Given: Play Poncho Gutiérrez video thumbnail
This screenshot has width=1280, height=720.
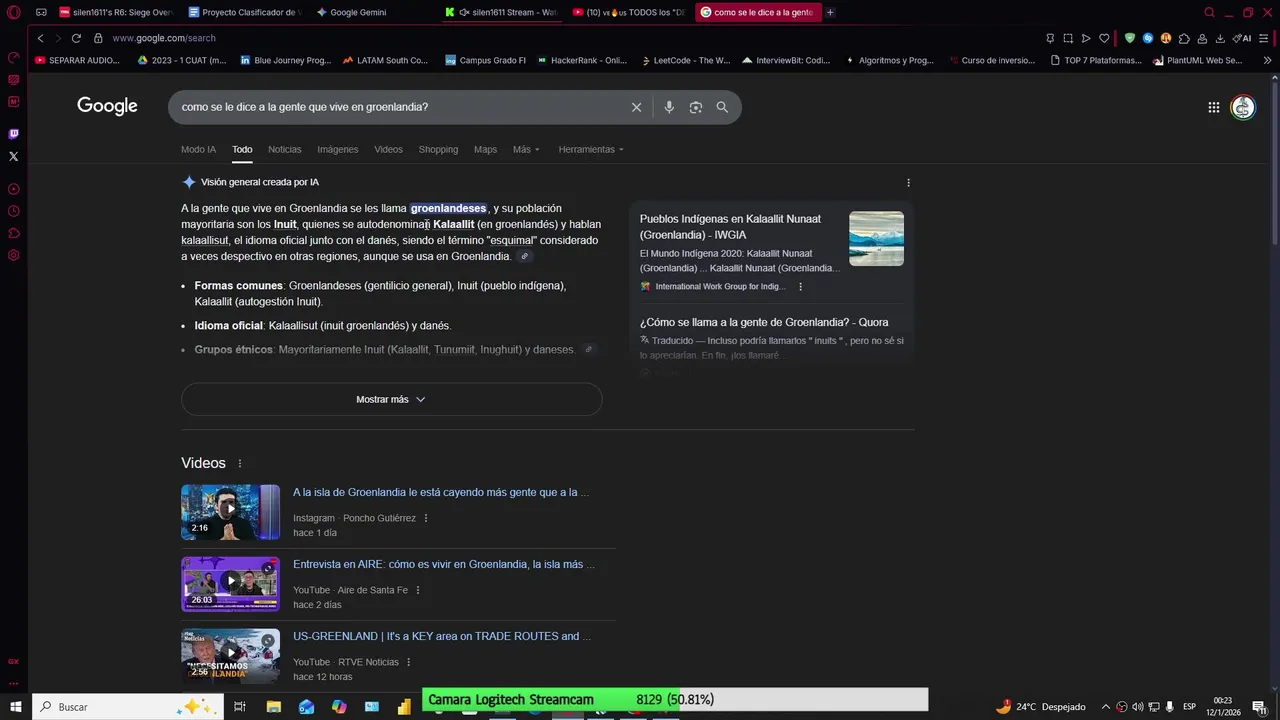Looking at the screenshot, I should pyautogui.click(x=230, y=512).
